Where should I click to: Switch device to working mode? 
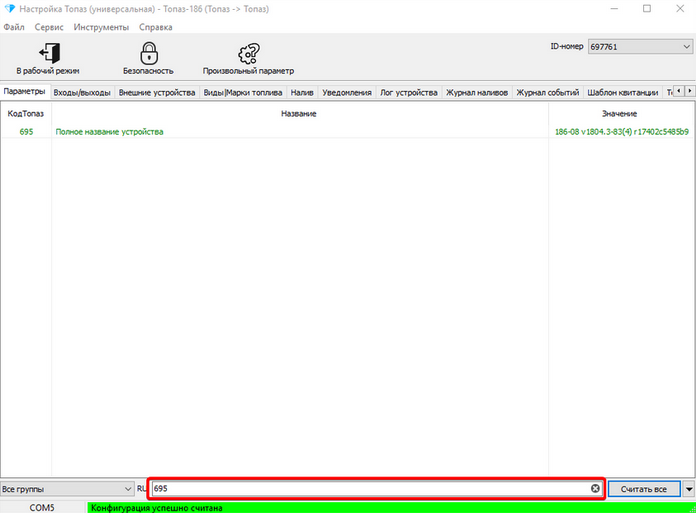48,59
